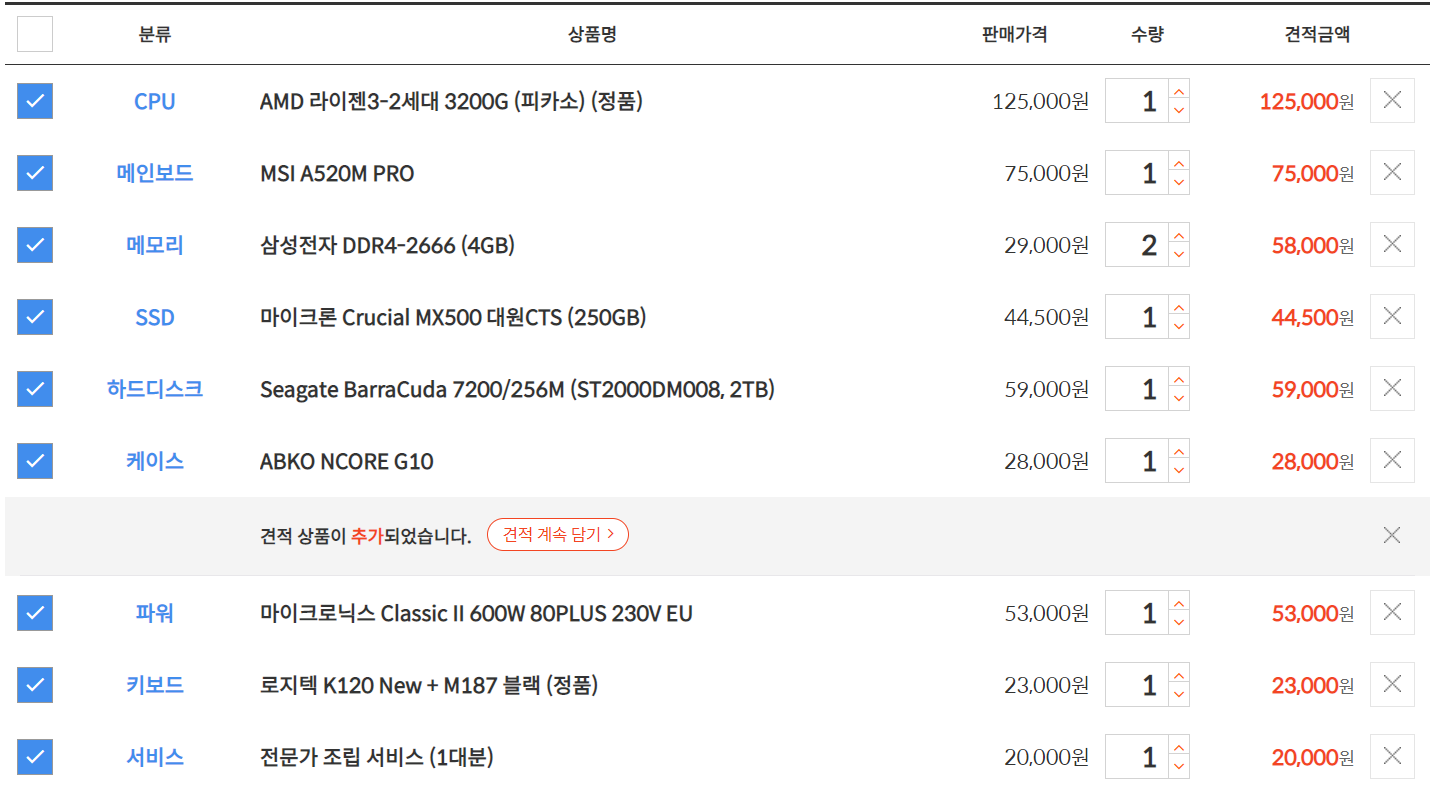
Task: Uncheck the 메인보드 row checkbox
Action: [35, 173]
